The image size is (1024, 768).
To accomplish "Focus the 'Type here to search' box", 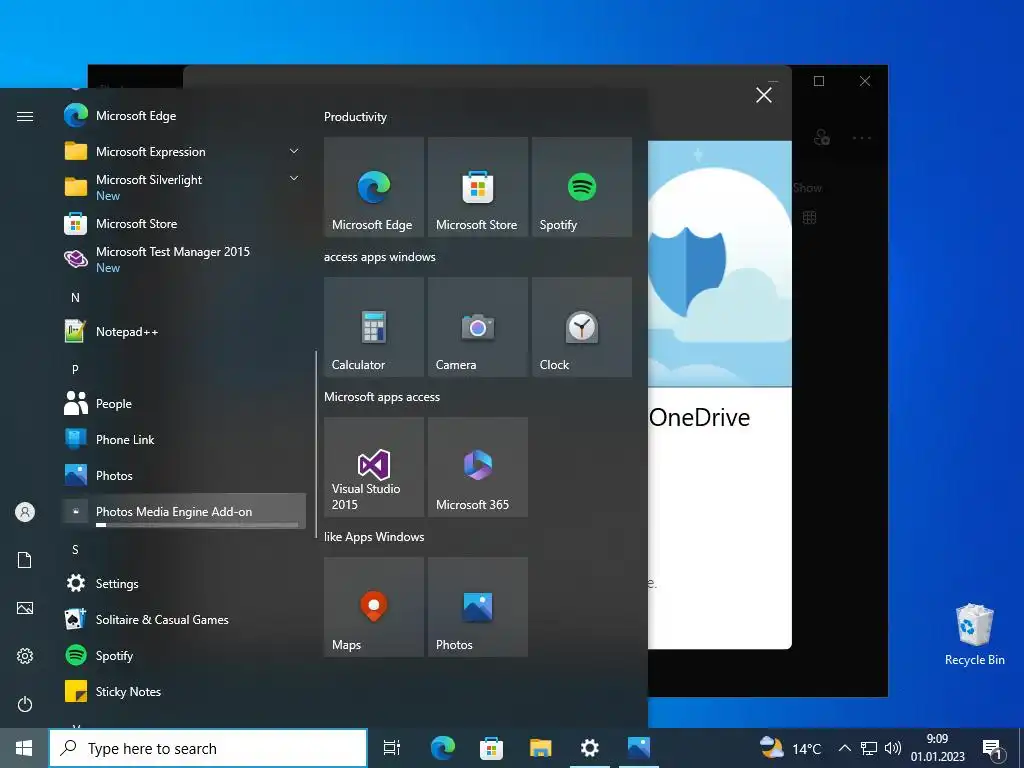I will [208, 748].
